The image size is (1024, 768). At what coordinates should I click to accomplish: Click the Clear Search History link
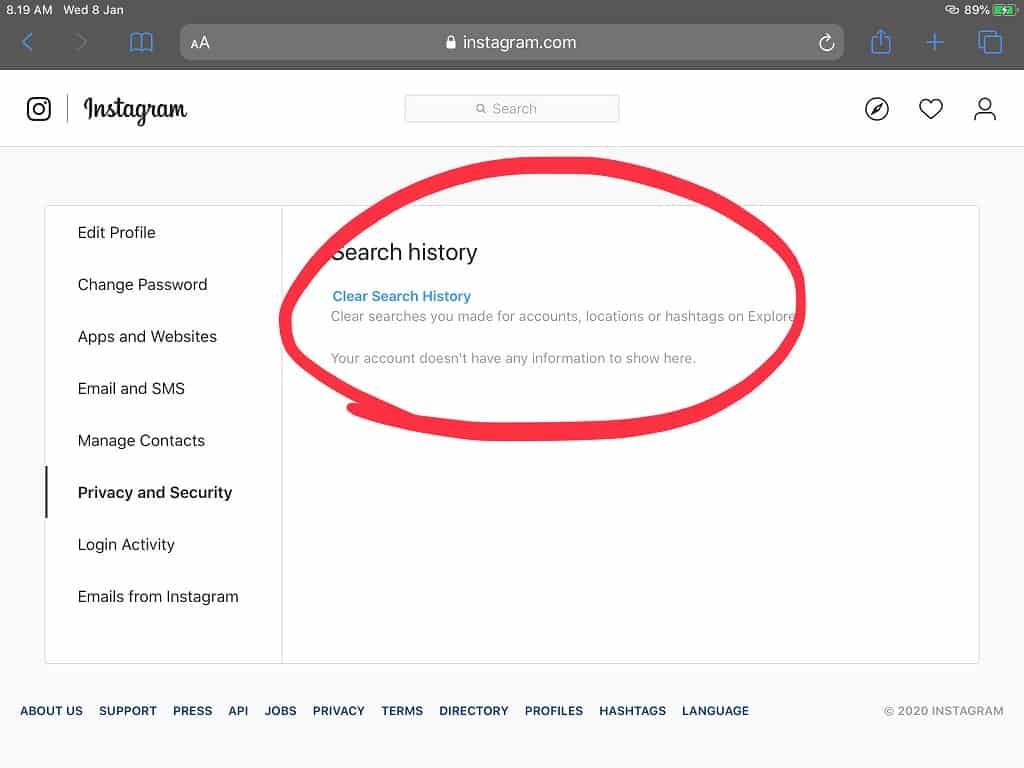(401, 296)
